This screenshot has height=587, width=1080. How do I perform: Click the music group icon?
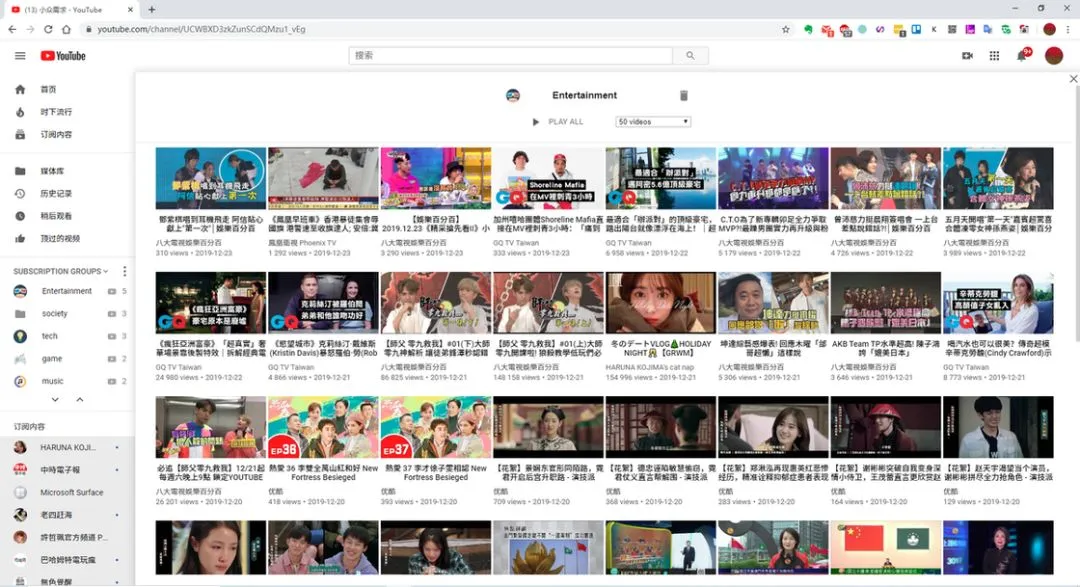(x=20, y=381)
